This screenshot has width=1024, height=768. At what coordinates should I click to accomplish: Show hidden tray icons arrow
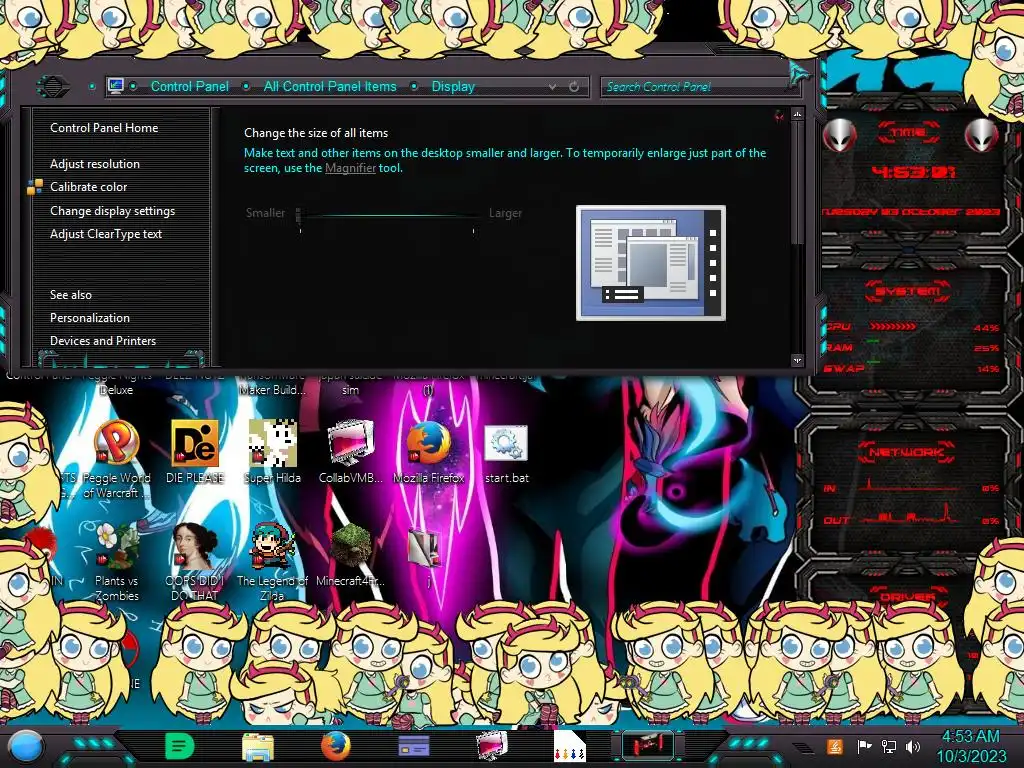click(804, 748)
